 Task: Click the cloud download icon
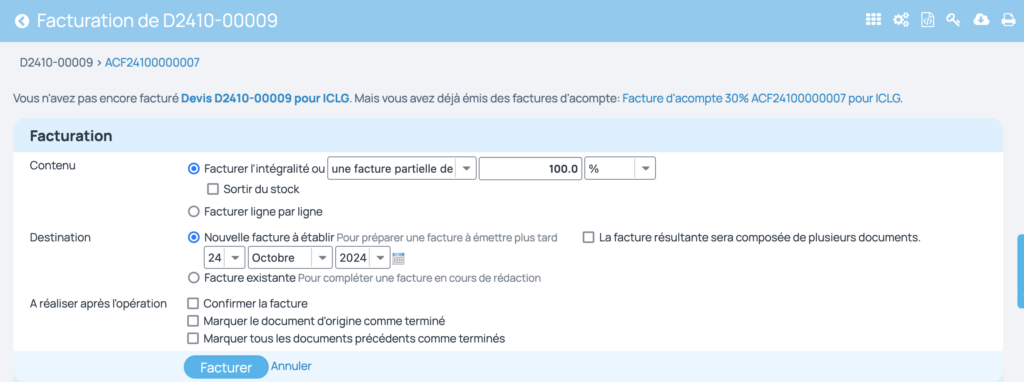point(981,20)
